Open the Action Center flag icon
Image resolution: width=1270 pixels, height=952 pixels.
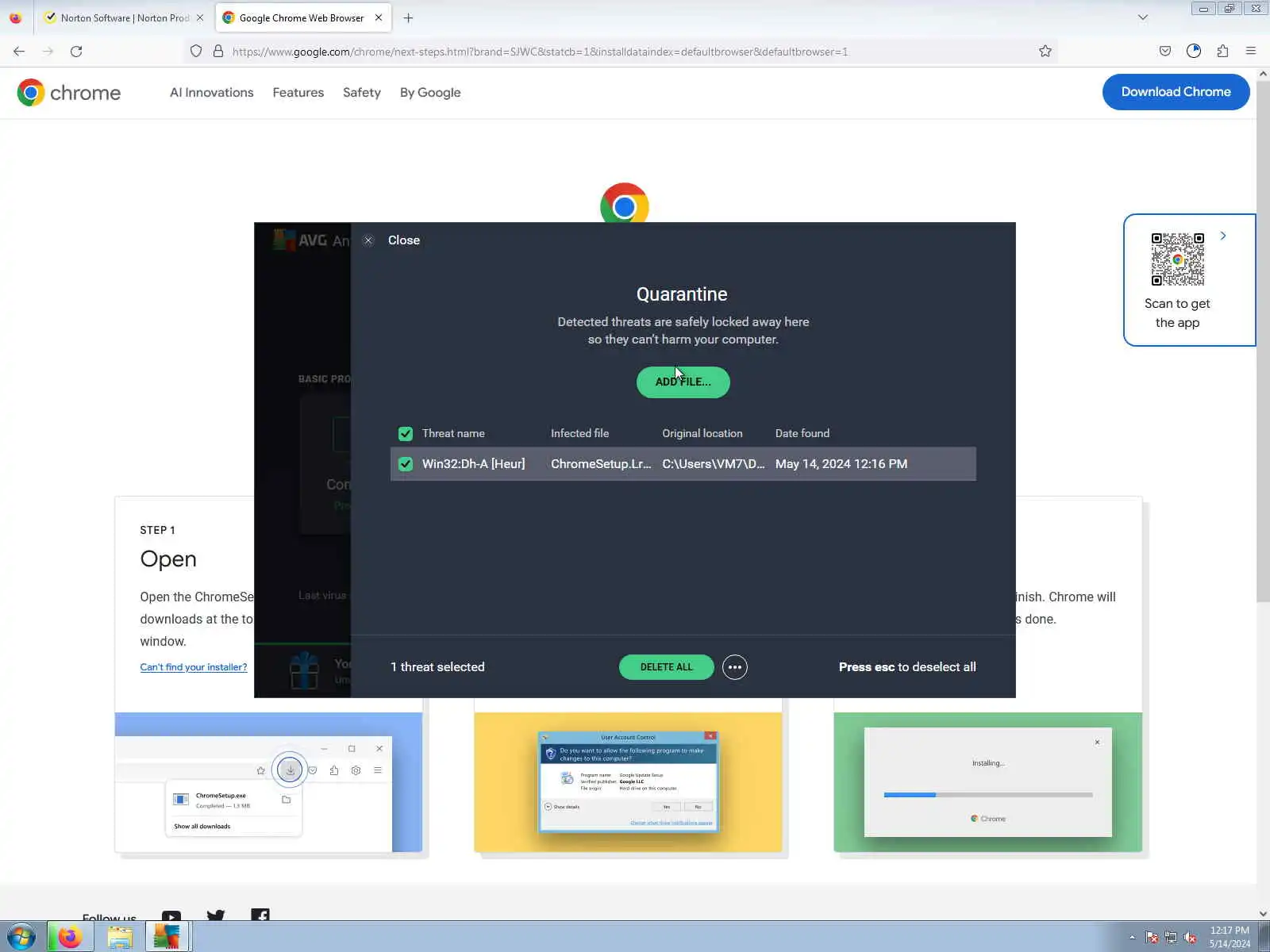click(1152, 938)
